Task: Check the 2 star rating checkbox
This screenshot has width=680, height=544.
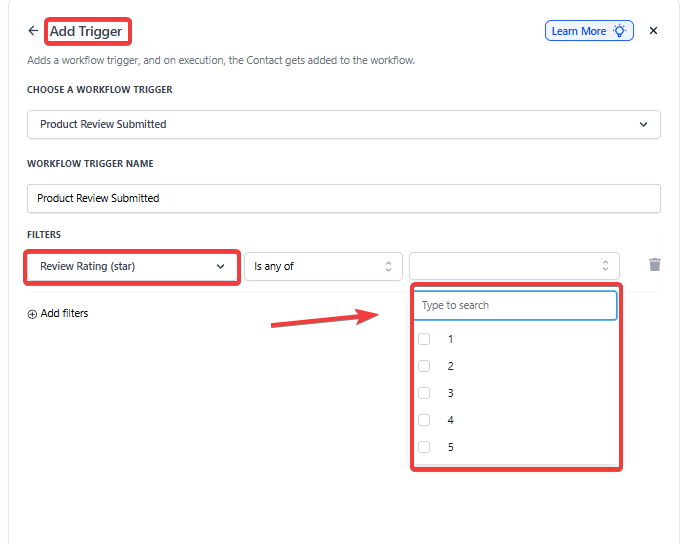Action: point(424,366)
